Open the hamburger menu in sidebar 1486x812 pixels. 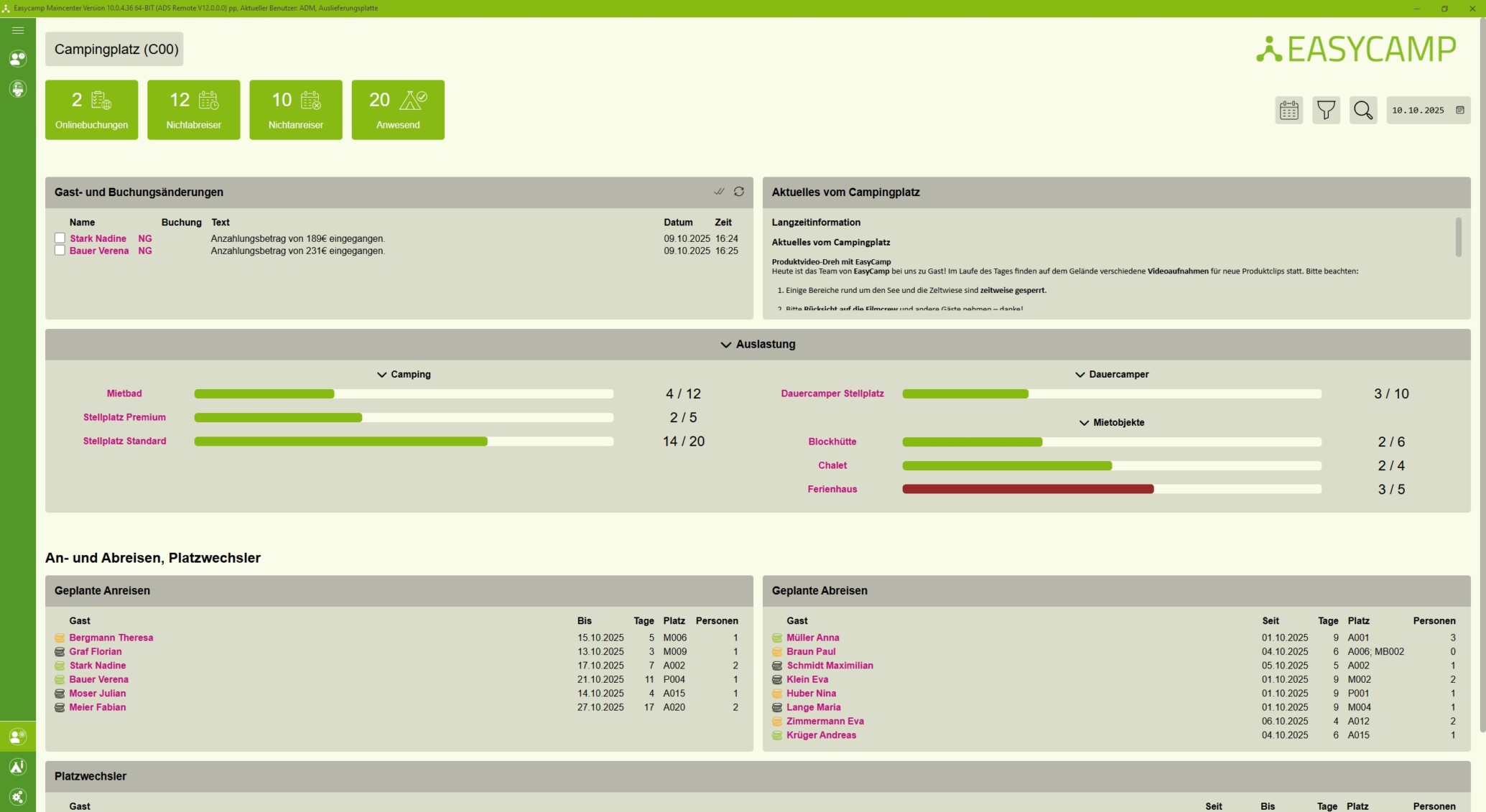[x=18, y=30]
